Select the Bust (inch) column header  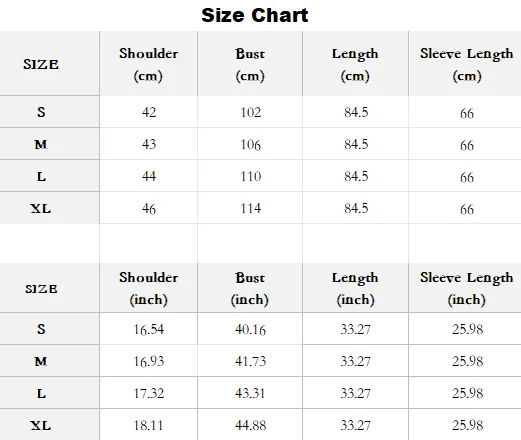250,288
